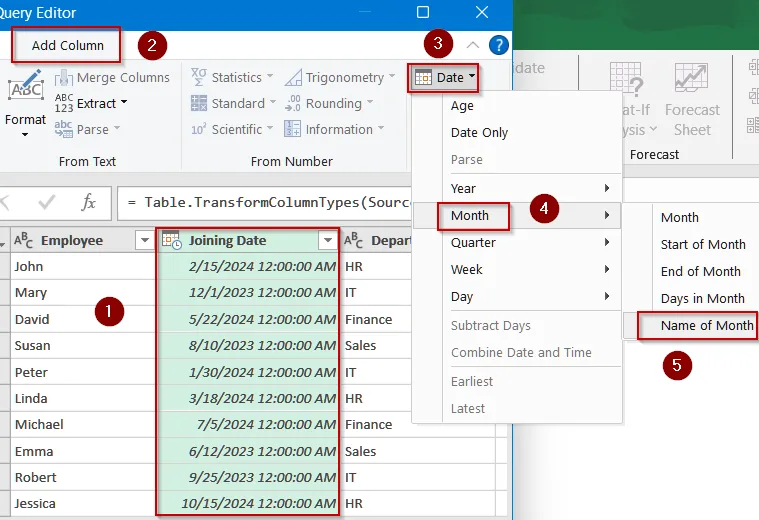Choose Name of Month option
The height and width of the screenshot is (520, 759).
pyautogui.click(x=707, y=326)
